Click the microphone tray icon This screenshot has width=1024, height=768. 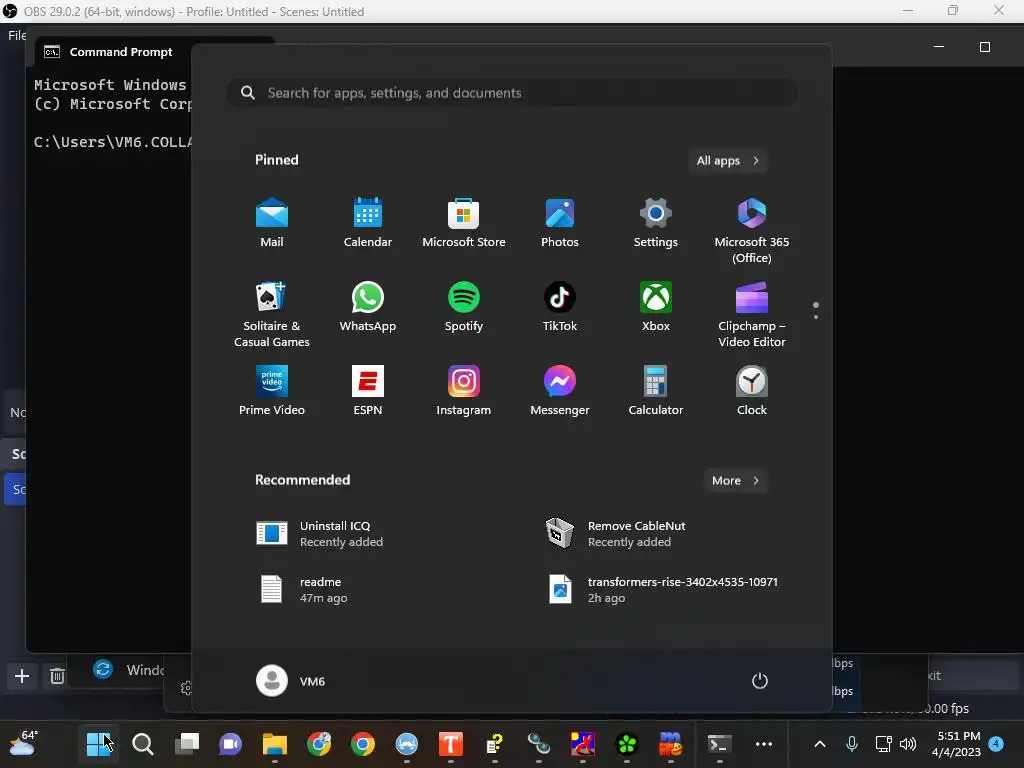pos(852,744)
